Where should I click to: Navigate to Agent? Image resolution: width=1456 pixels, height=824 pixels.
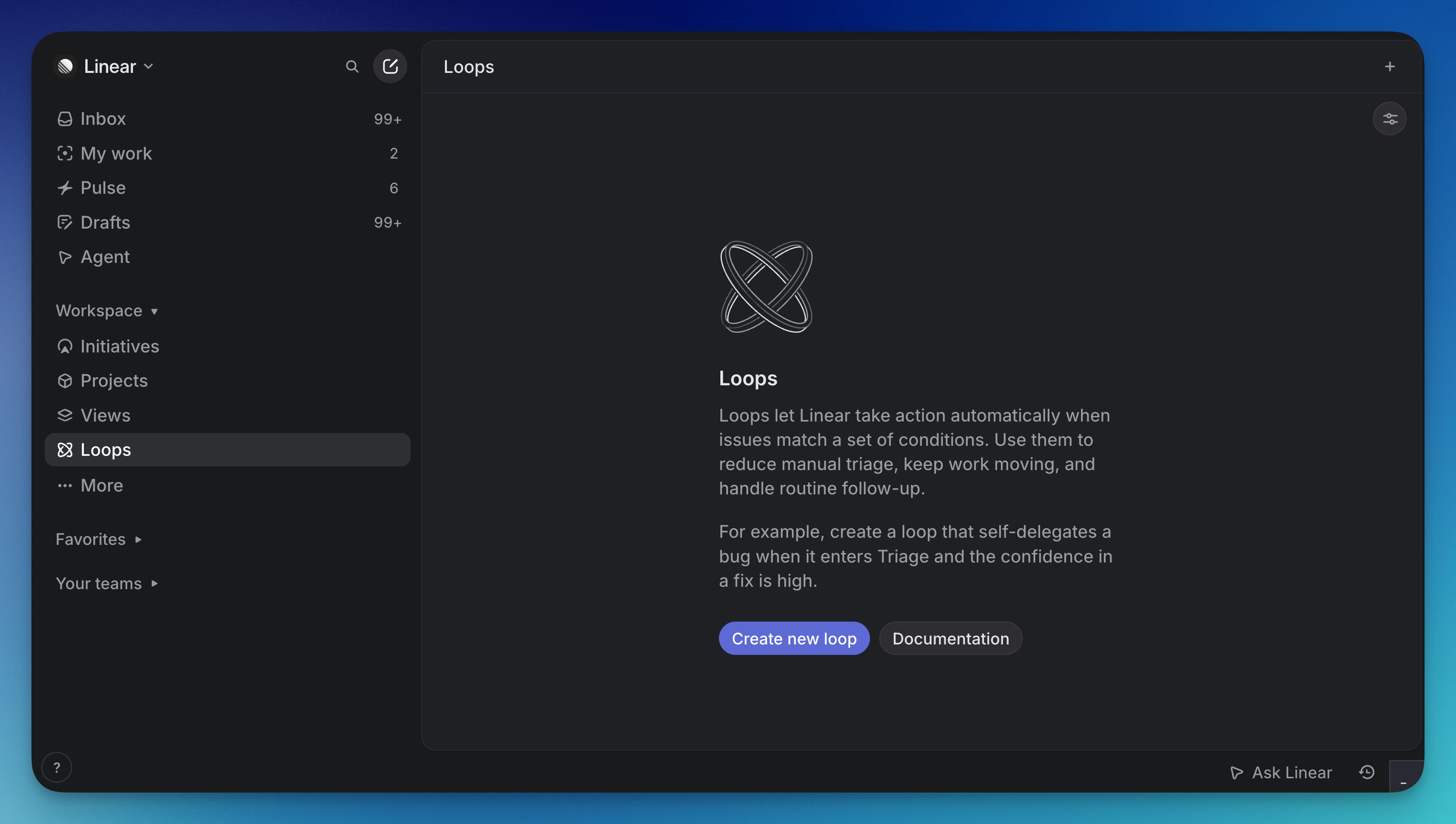[x=228, y=257]
